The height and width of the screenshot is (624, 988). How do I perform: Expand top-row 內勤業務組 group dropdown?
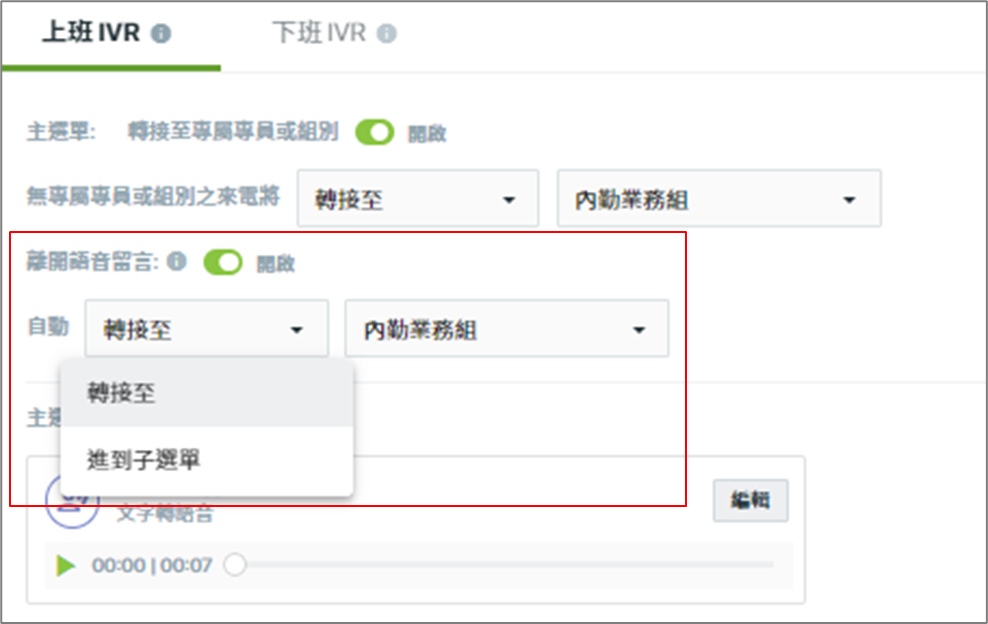pyautogui.click(x=719, y=199)
